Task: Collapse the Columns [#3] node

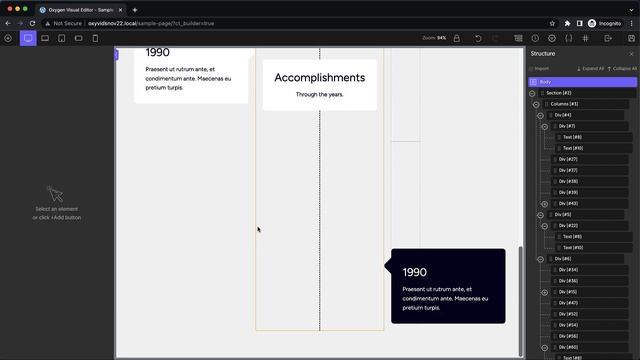Action: coord(536,104)
